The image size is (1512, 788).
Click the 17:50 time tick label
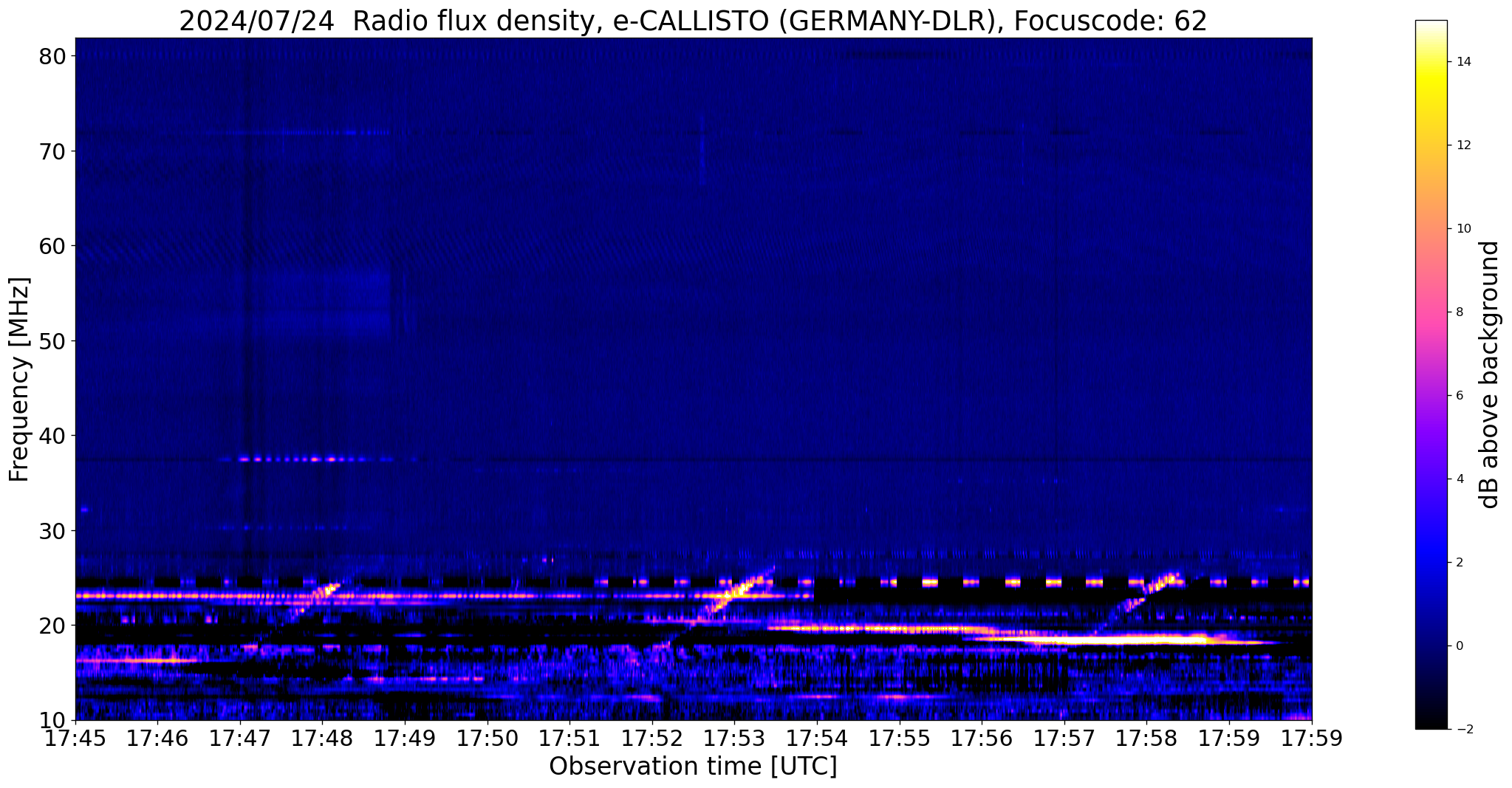pyautogui.click(x=488, y=739)
